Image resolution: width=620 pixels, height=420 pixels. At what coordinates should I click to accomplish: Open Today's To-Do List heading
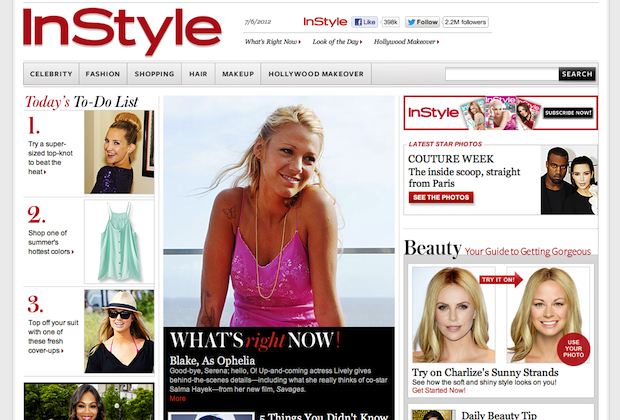click(81, 102)
